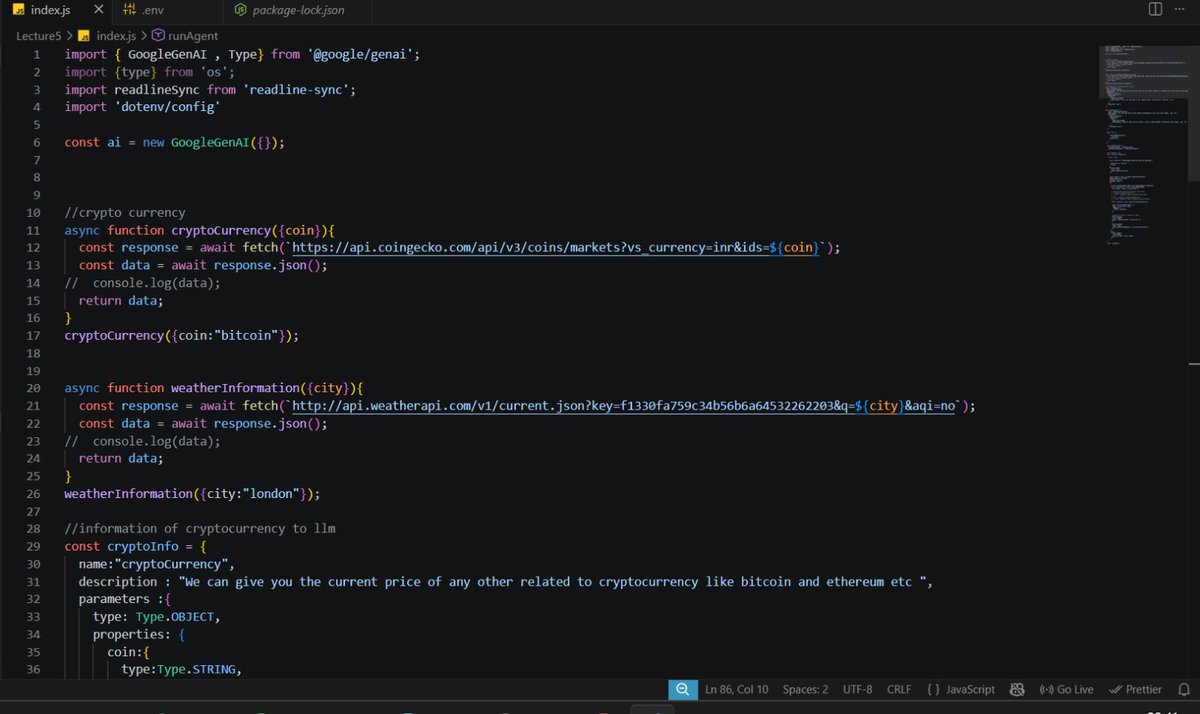
Task: Click the 'readline-sync' import string
Action: [x=297, y=89]
